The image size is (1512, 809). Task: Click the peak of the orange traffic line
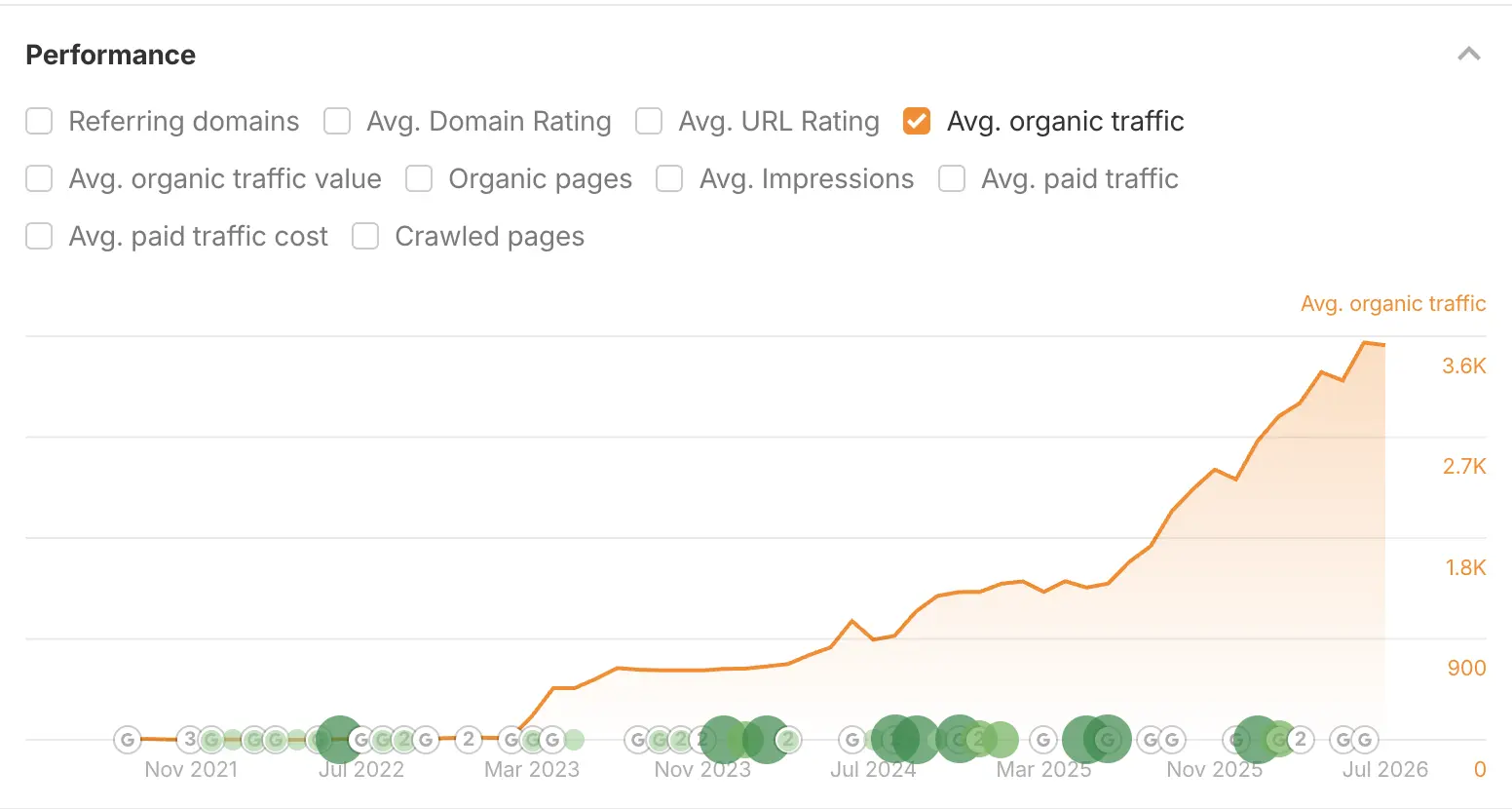(x=1364, y=343)
